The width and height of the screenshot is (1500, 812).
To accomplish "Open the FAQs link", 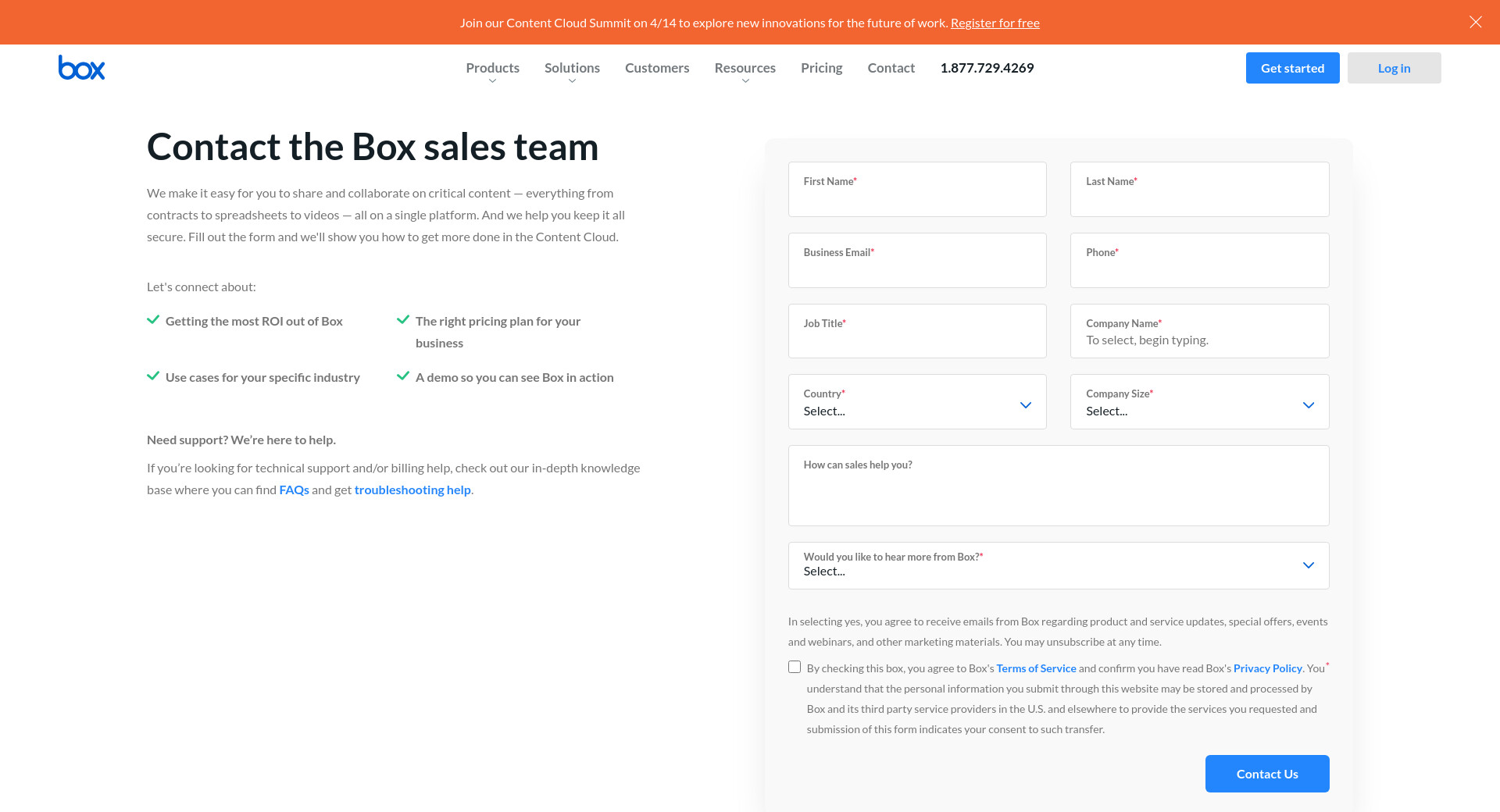I will [x=294, y=490].
